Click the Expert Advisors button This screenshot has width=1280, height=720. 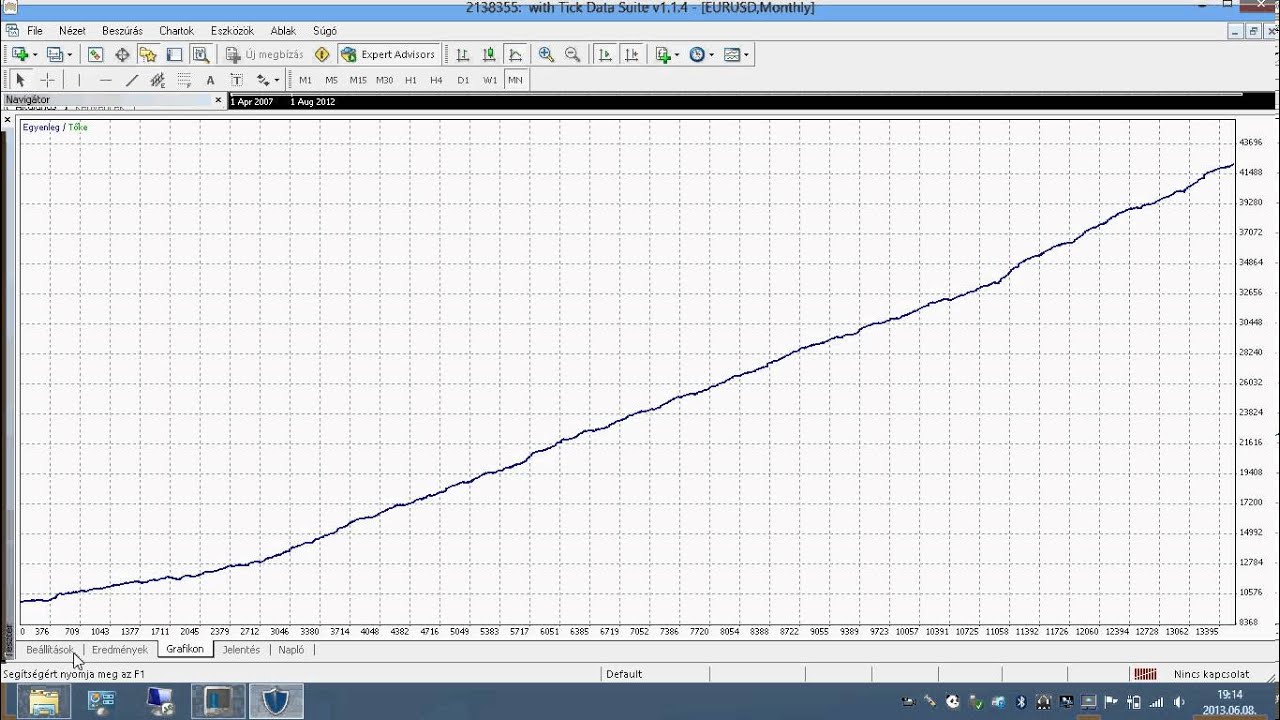(x=389, y=55)
